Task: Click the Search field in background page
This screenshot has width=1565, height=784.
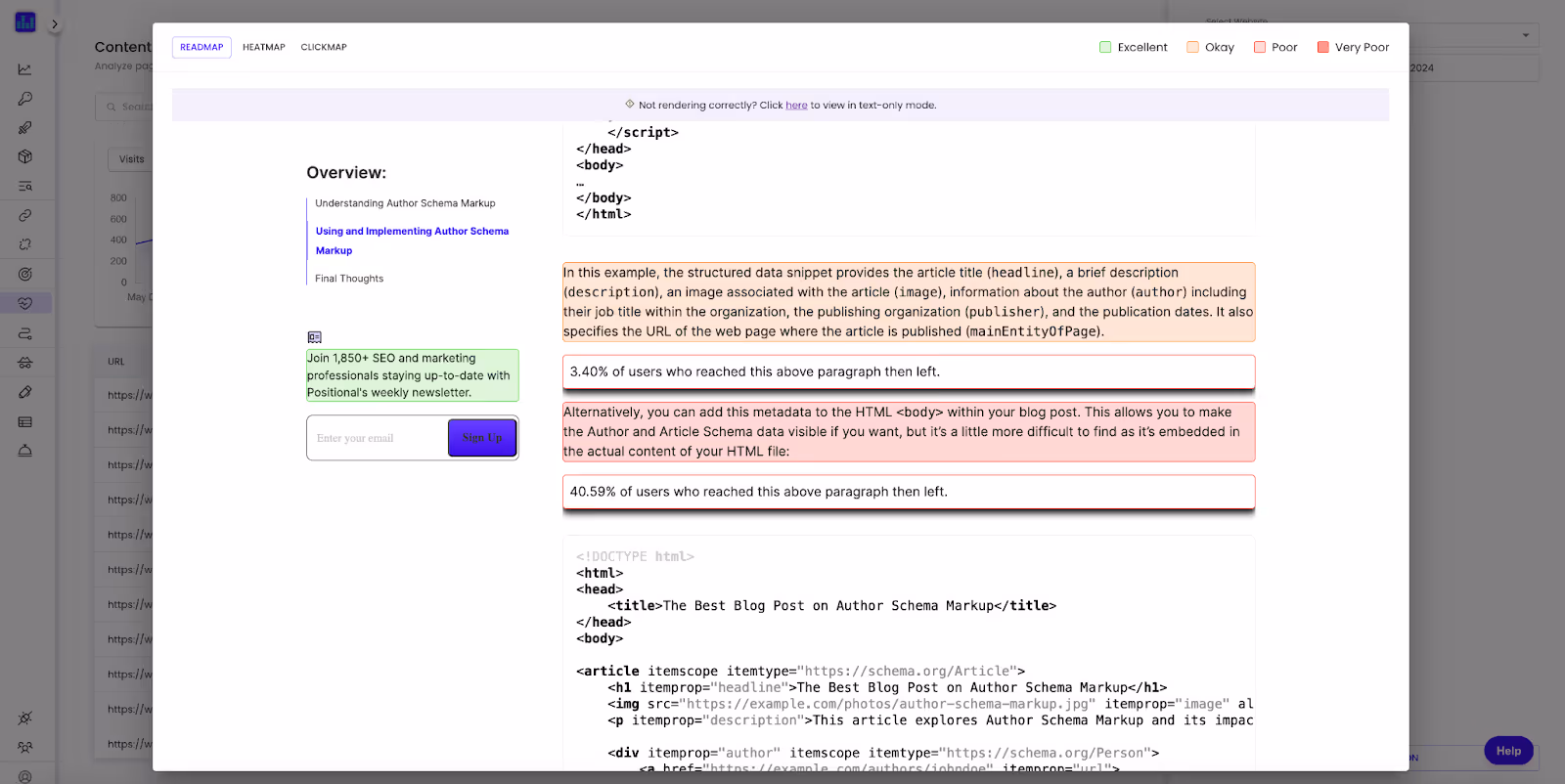Action: coord(125,107)
